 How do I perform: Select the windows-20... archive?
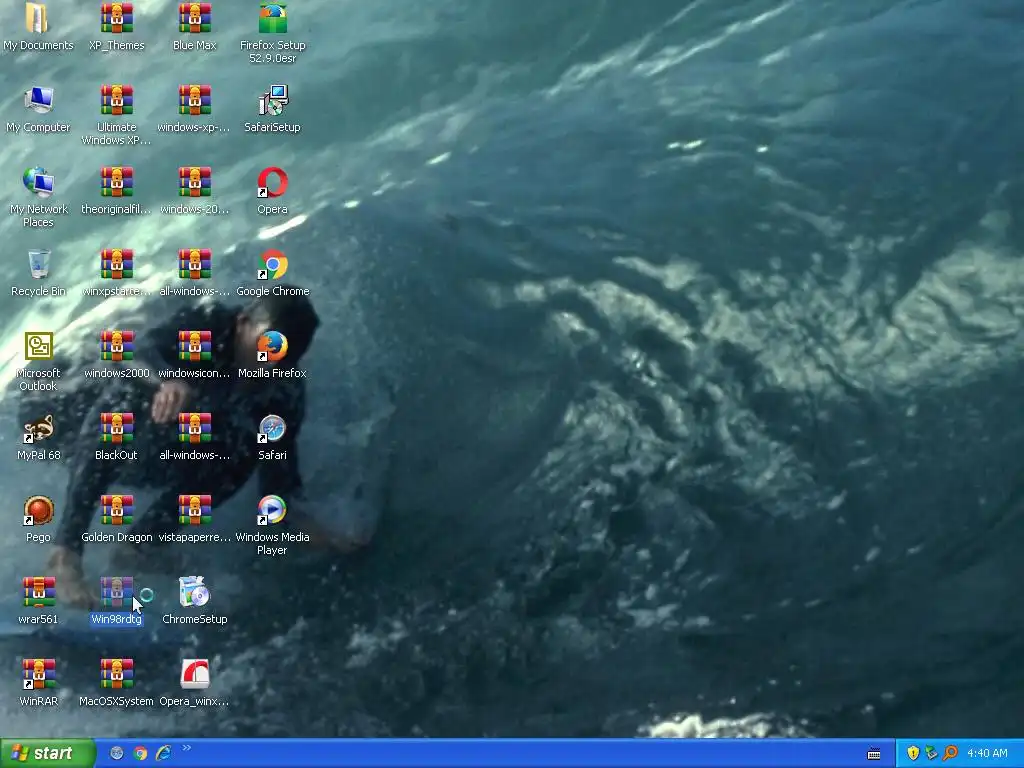(195, 182)
